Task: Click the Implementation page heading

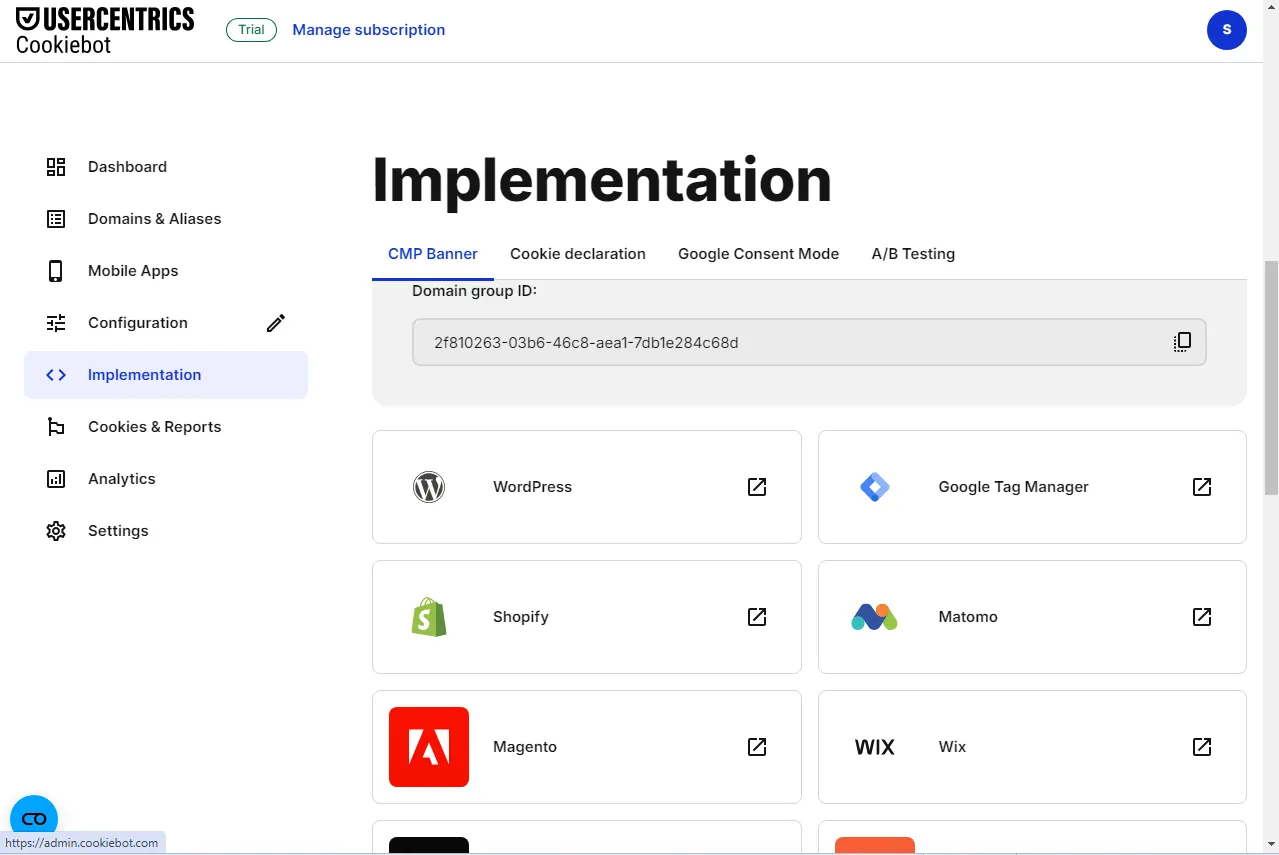Action: 602,180
